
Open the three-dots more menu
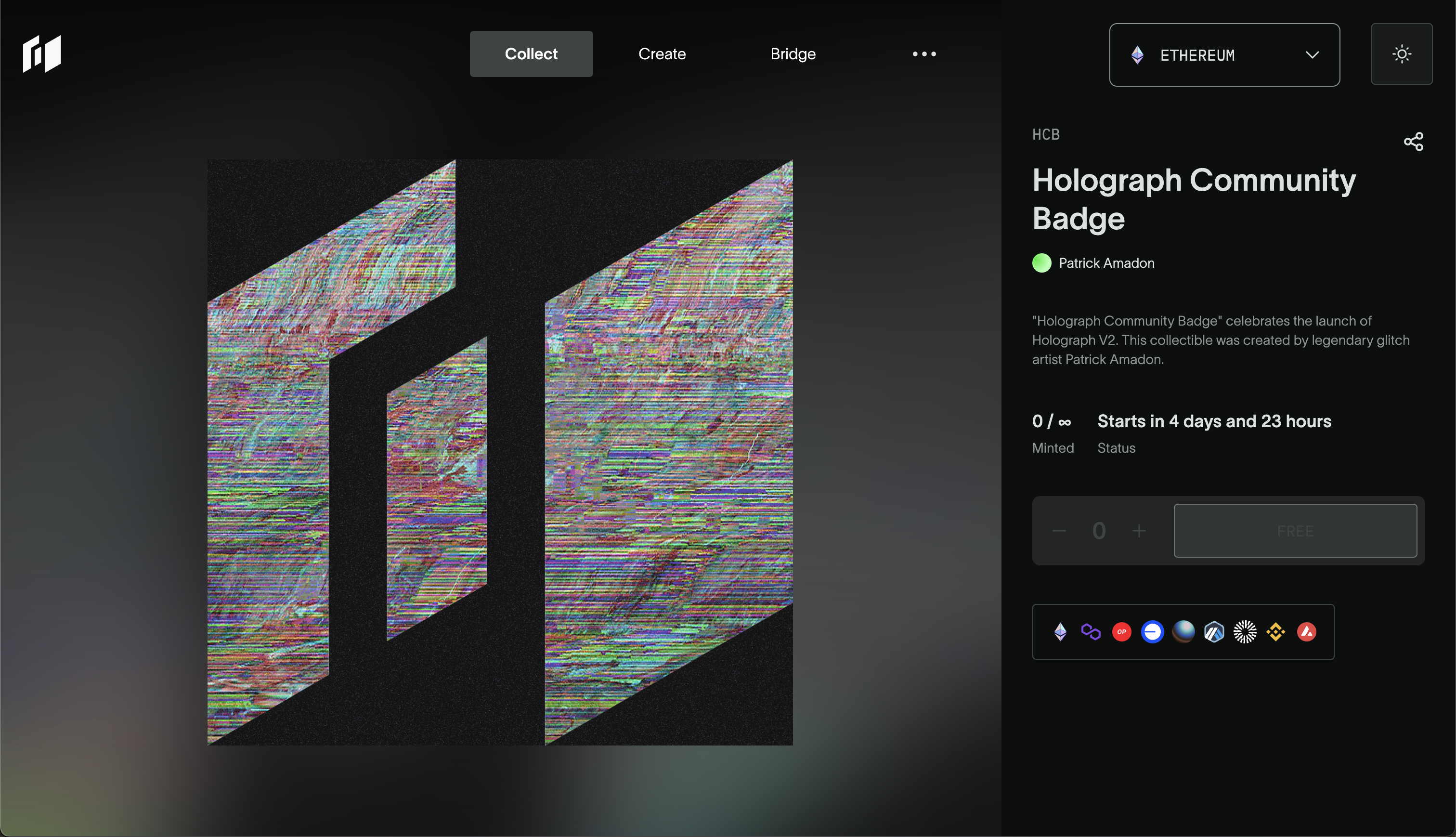click(x=924, y=54)
